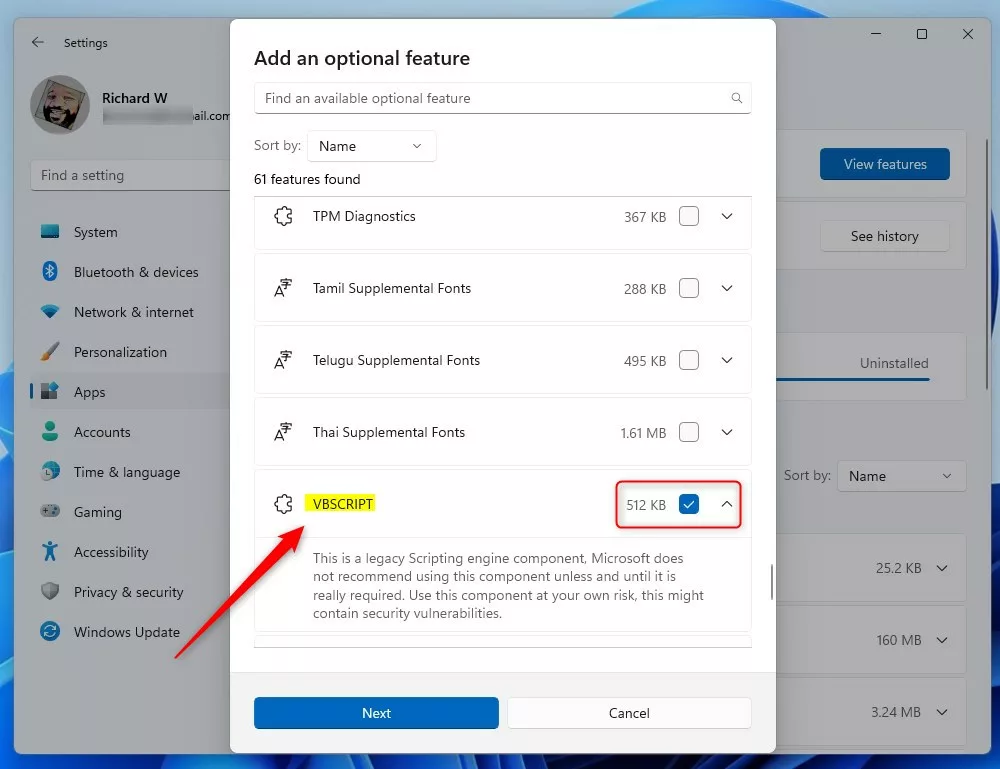Open Network & internet settings
The image size is (1000, 769).
130,312
